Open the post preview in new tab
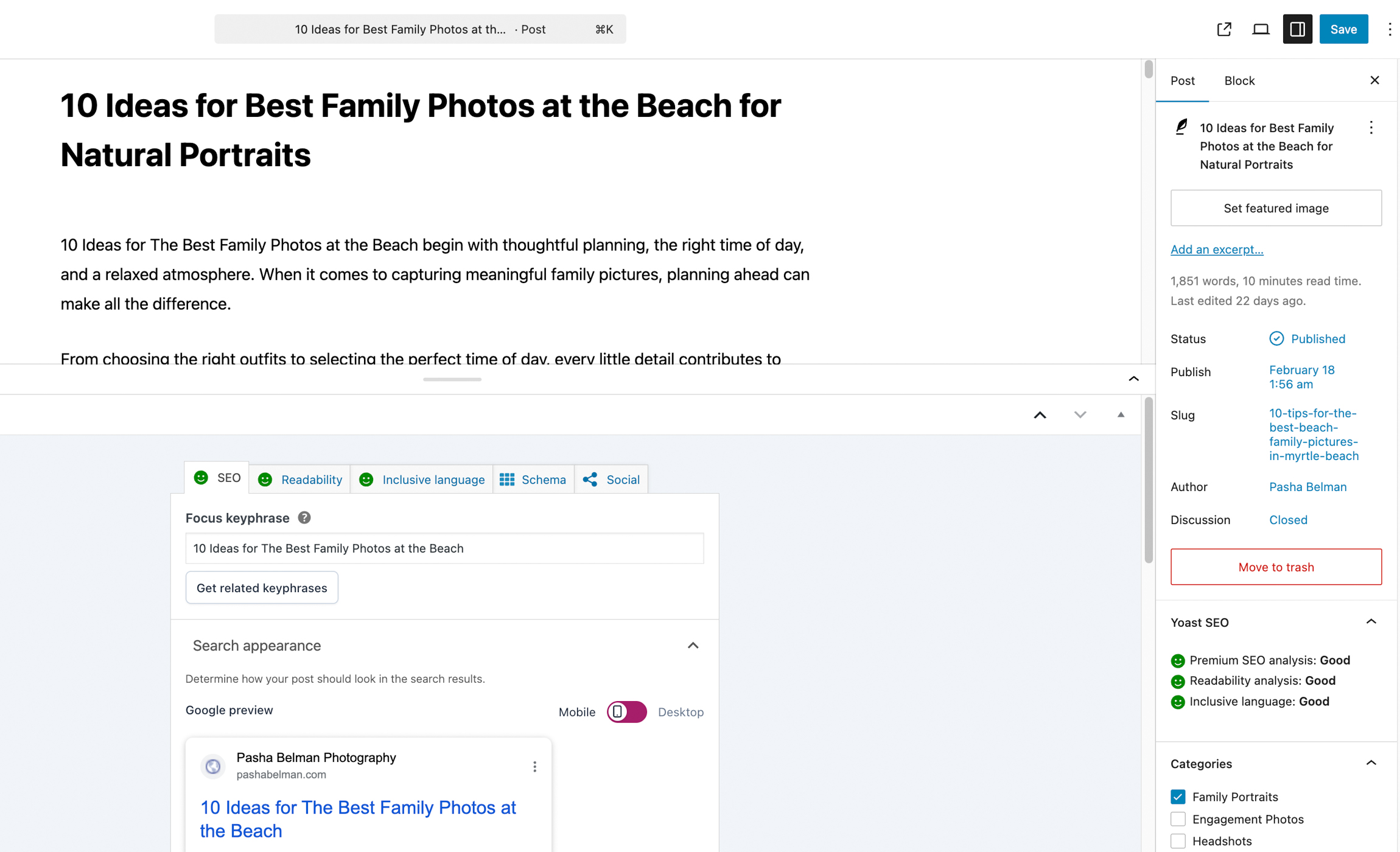 [1224, 29]
